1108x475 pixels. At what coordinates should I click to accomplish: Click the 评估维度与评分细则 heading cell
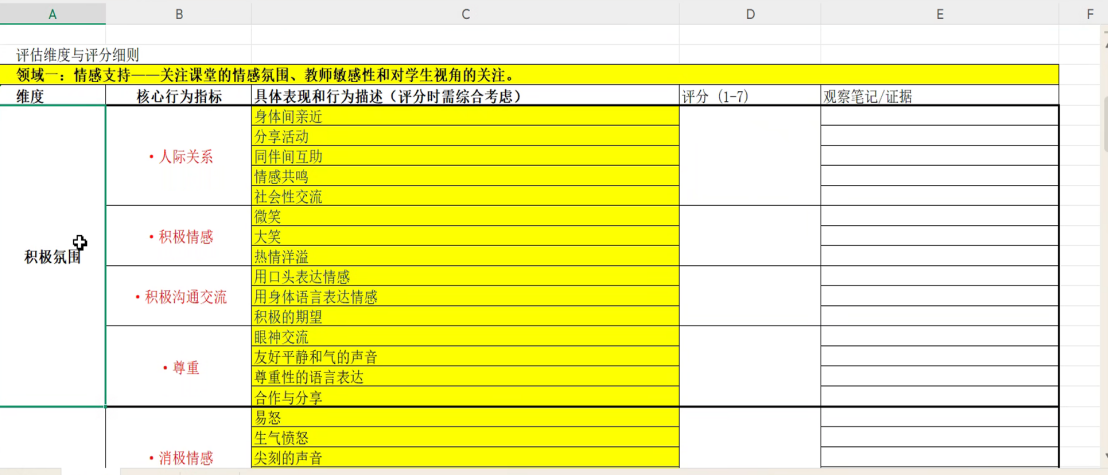click(78, 55)
